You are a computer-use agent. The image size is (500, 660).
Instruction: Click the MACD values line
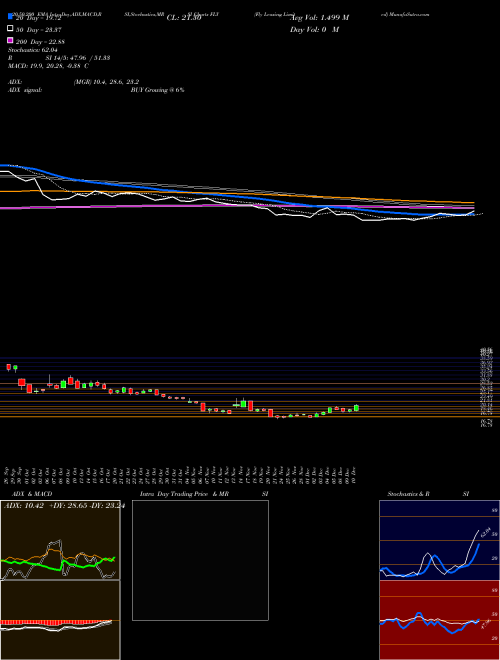coord(48,66)
